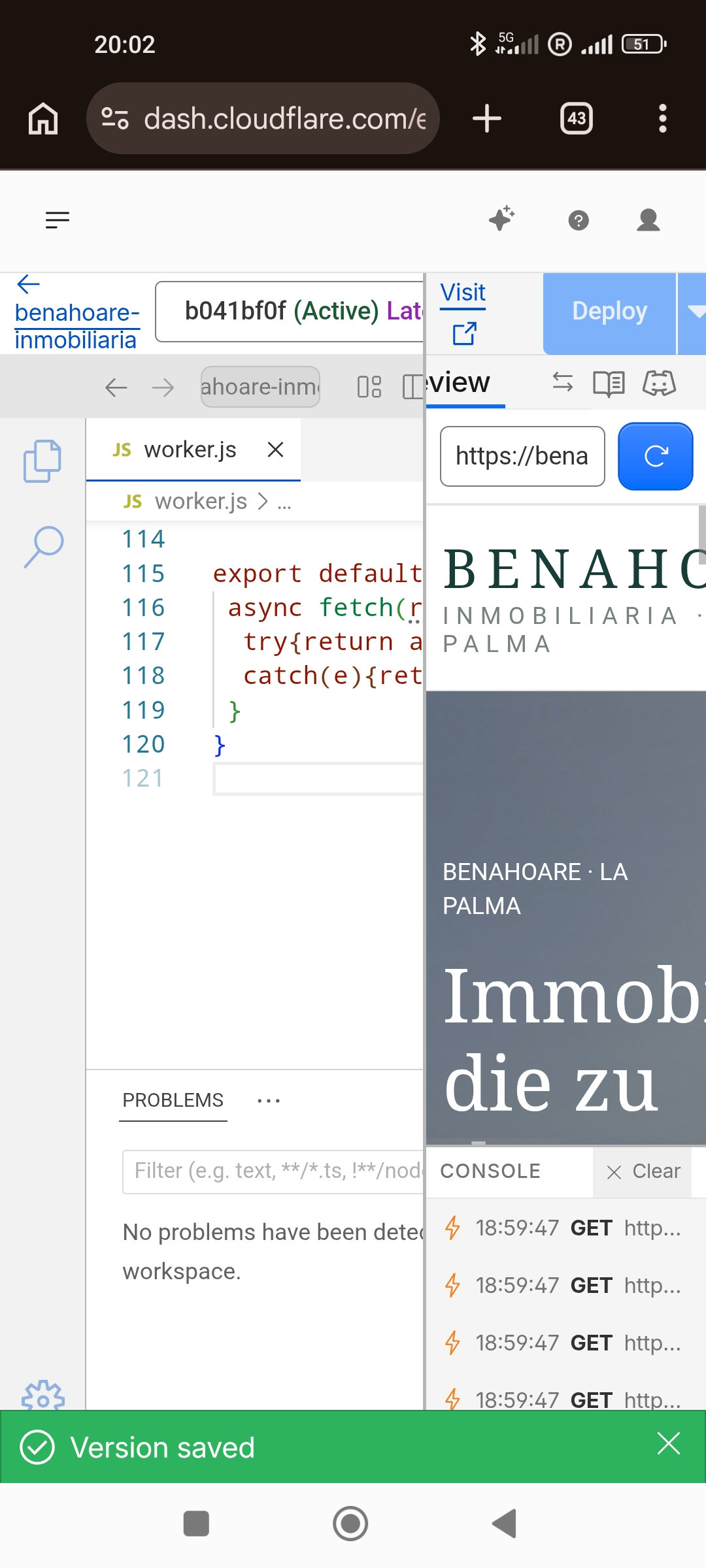The image size is (706, 1568).
Task: Open new browser tab with plus icon
Action: 487,118
